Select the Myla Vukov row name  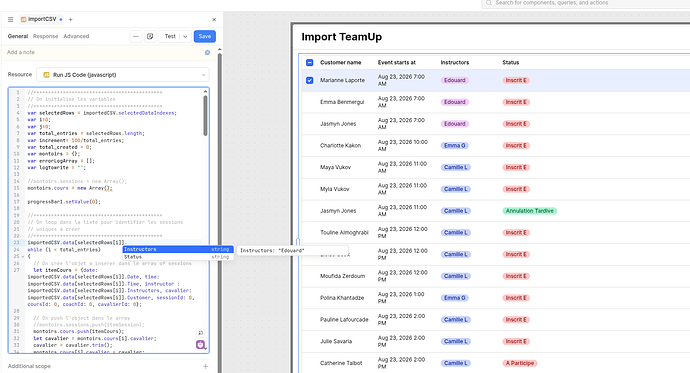click(334, 189)
